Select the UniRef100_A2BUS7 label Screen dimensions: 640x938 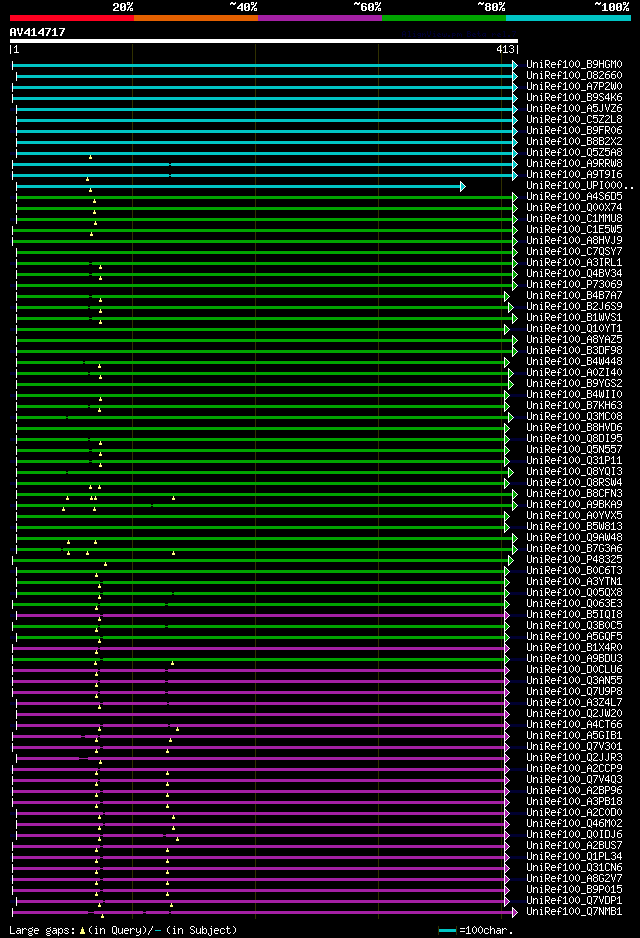pyautogui.click(x=574, y=846)
